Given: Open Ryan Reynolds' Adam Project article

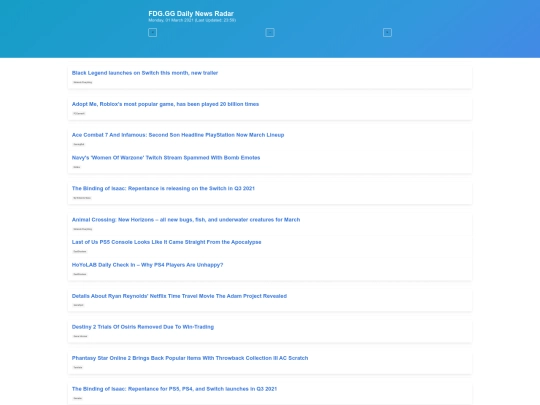Looking at the screenshot, I should (179, 296).
